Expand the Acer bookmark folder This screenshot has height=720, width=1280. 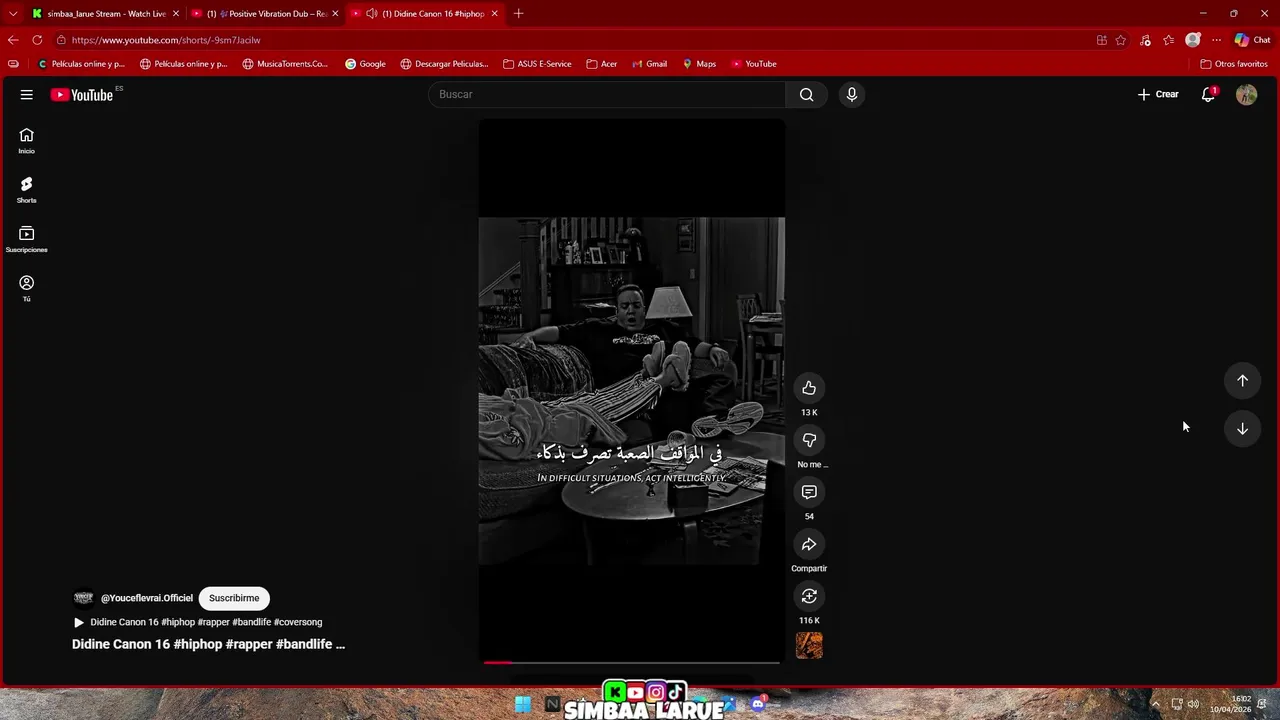pos(602,64)
